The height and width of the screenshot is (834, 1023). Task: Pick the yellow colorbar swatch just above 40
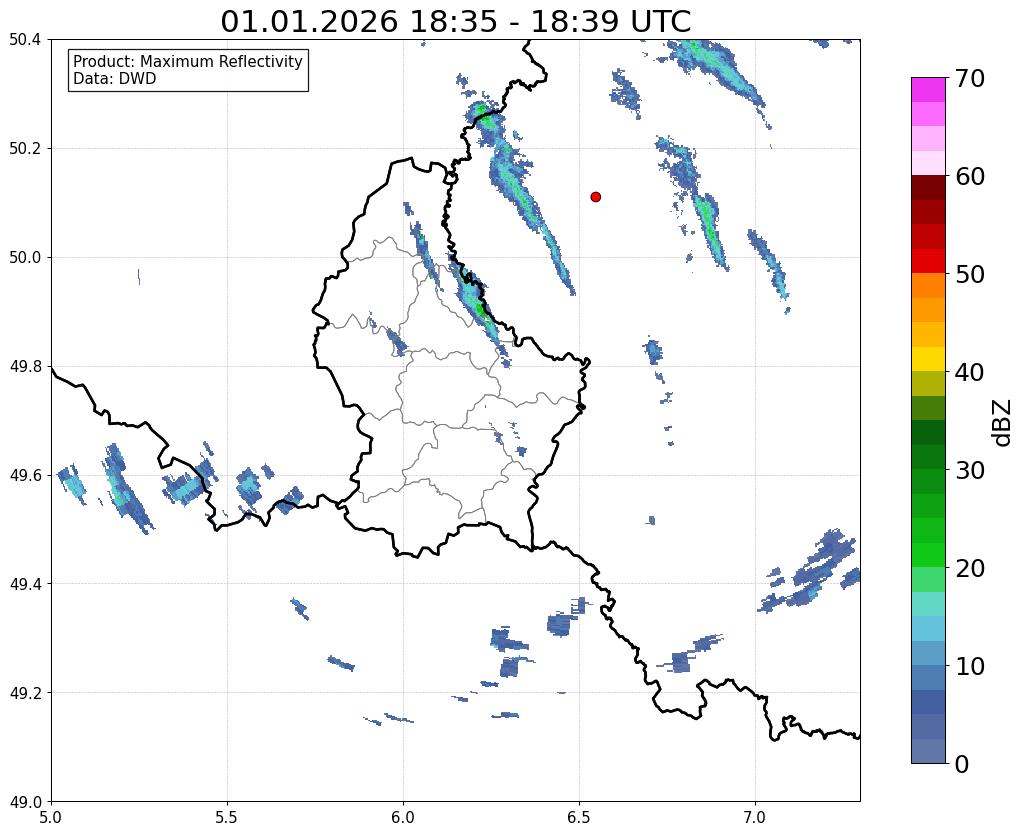[x=928, y=360]
